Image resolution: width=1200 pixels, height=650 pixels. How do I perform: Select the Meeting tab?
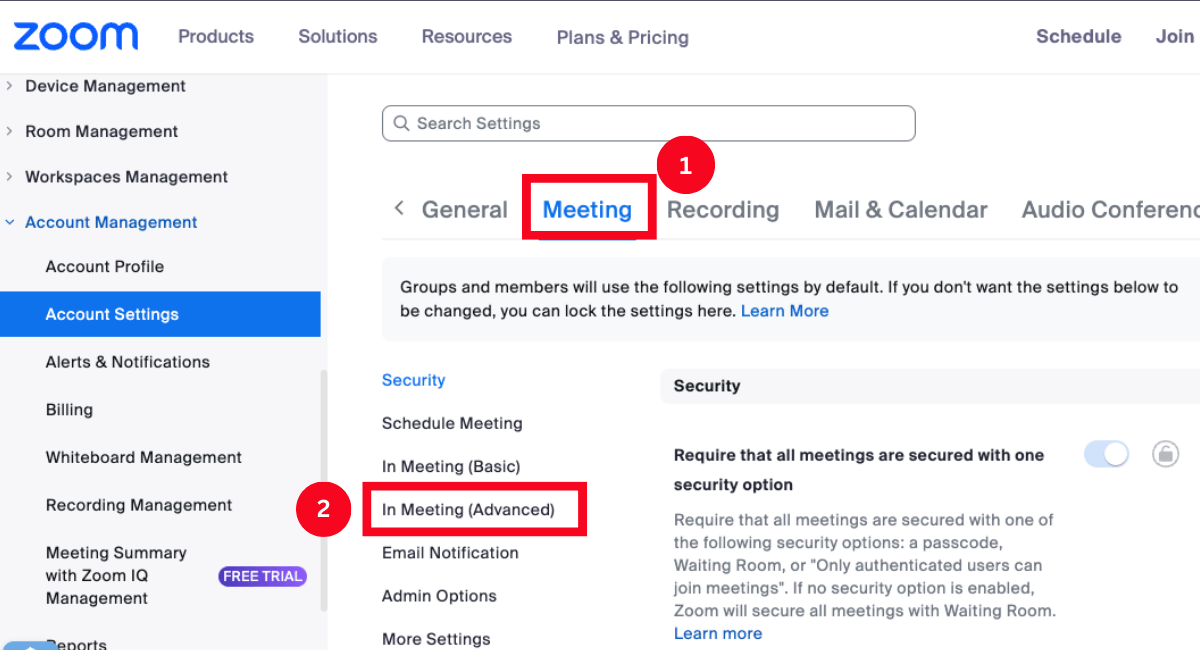click(587, 210)
